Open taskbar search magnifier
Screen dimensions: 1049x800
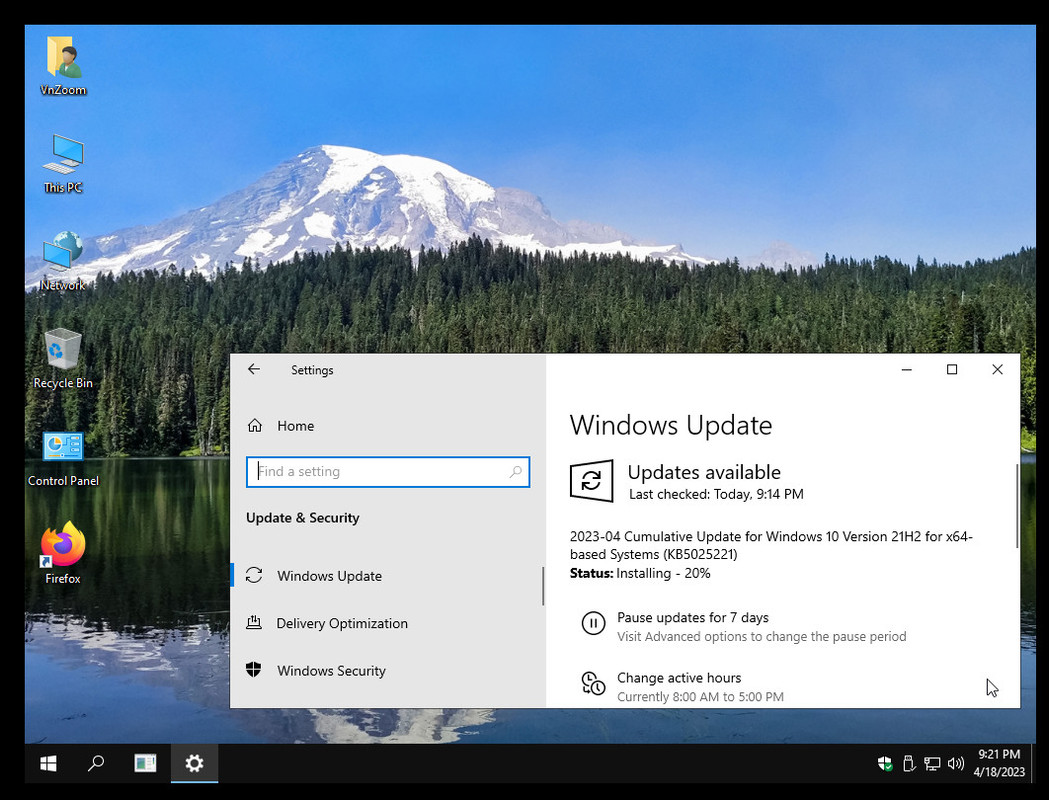pos(96,763)
